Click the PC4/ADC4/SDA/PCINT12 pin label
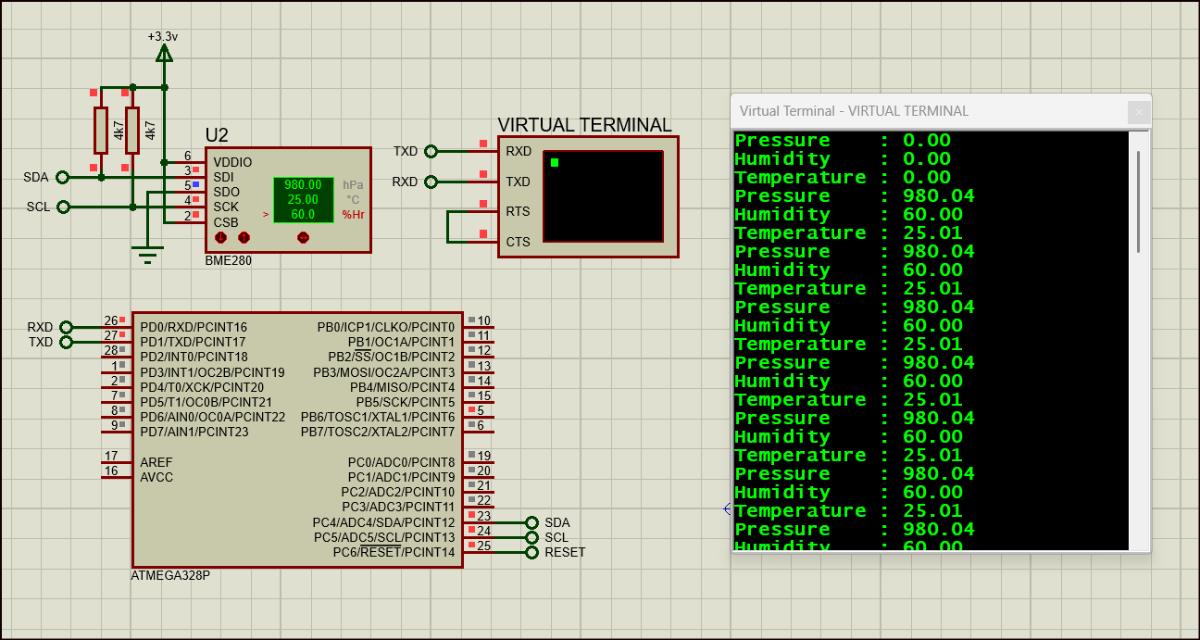Image resolution: width=1200 pixels, height=640 pixels. click(383, 522)
